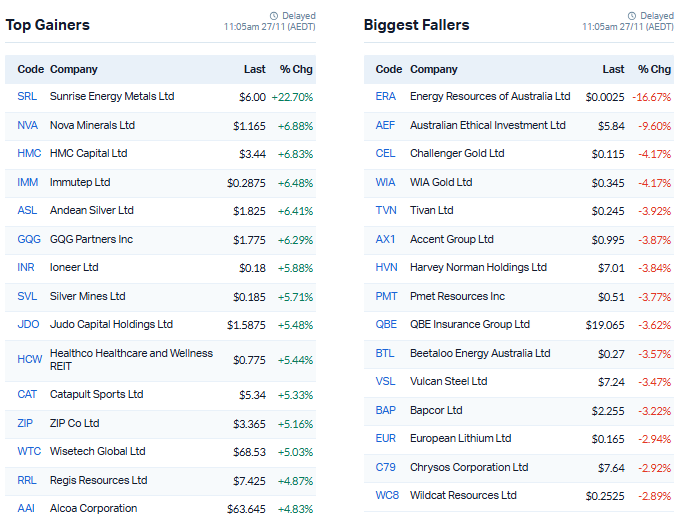685x520 pixels.
Task: Open the AEF stock code link
Action: (x=385, y=125)
